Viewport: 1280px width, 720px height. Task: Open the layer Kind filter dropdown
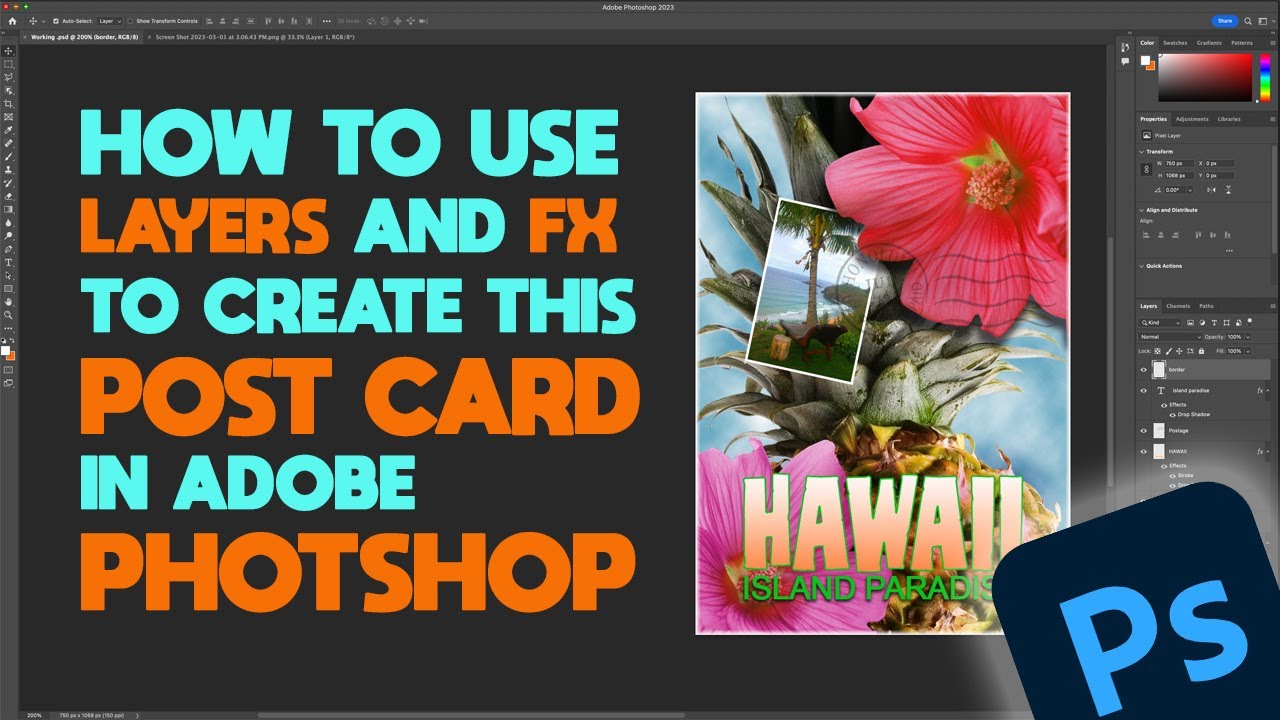coord(1160,323)
